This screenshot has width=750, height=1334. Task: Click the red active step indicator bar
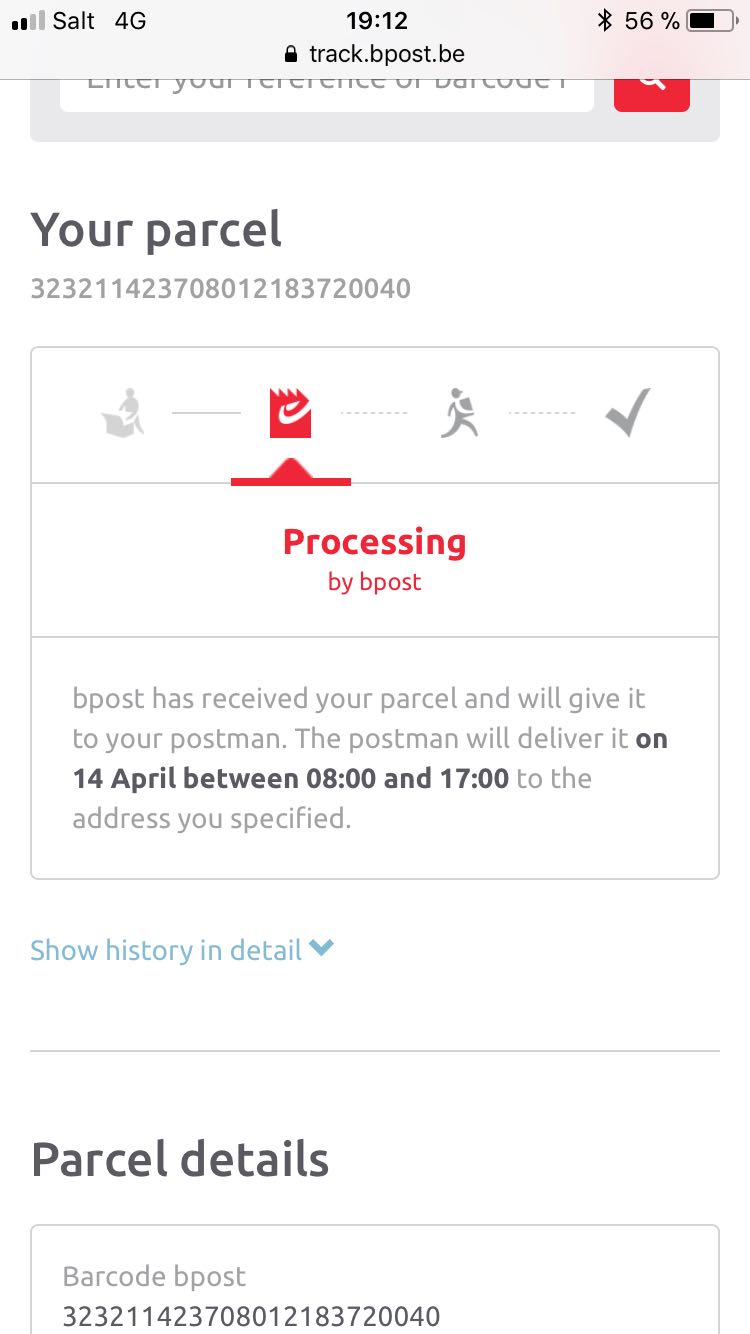tap(290, 481)
